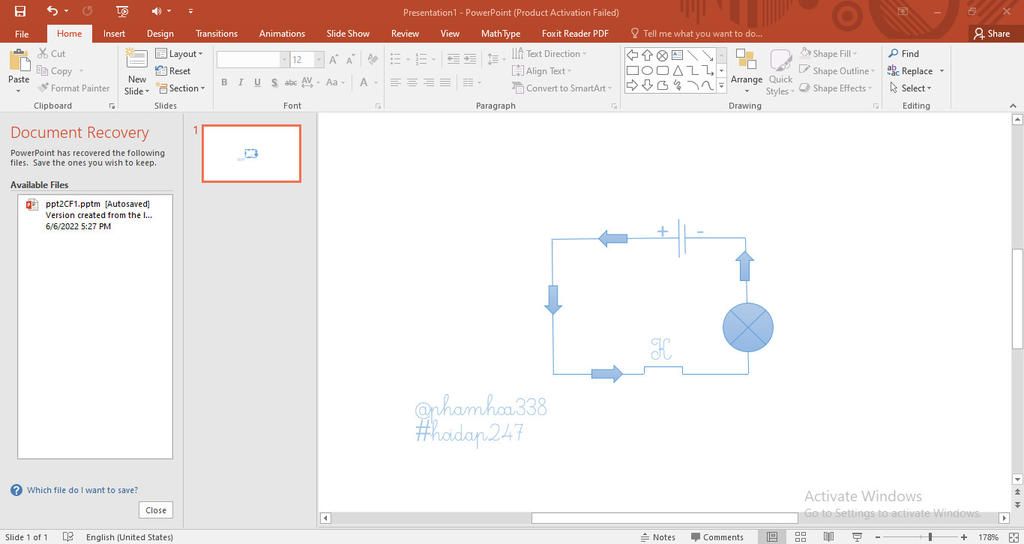The image size is (1024, 544).
Task: Open Customize Quick Access Toolbar dropdown
Action: [191, 11]
